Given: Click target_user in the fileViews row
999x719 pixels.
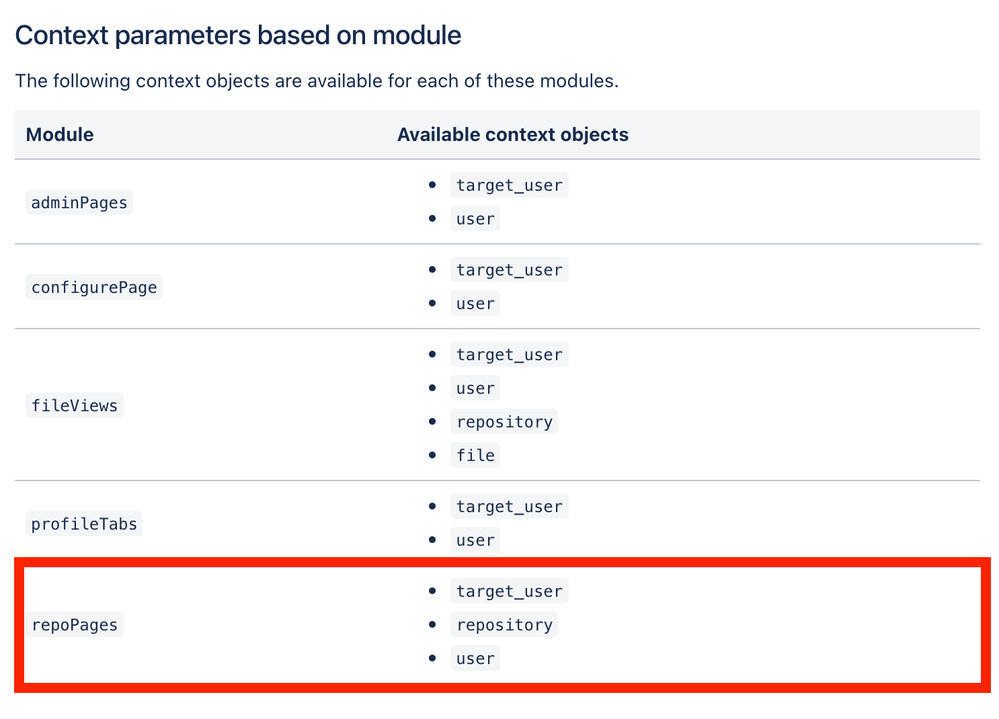Looking at the screenshot, I should 509,355.
